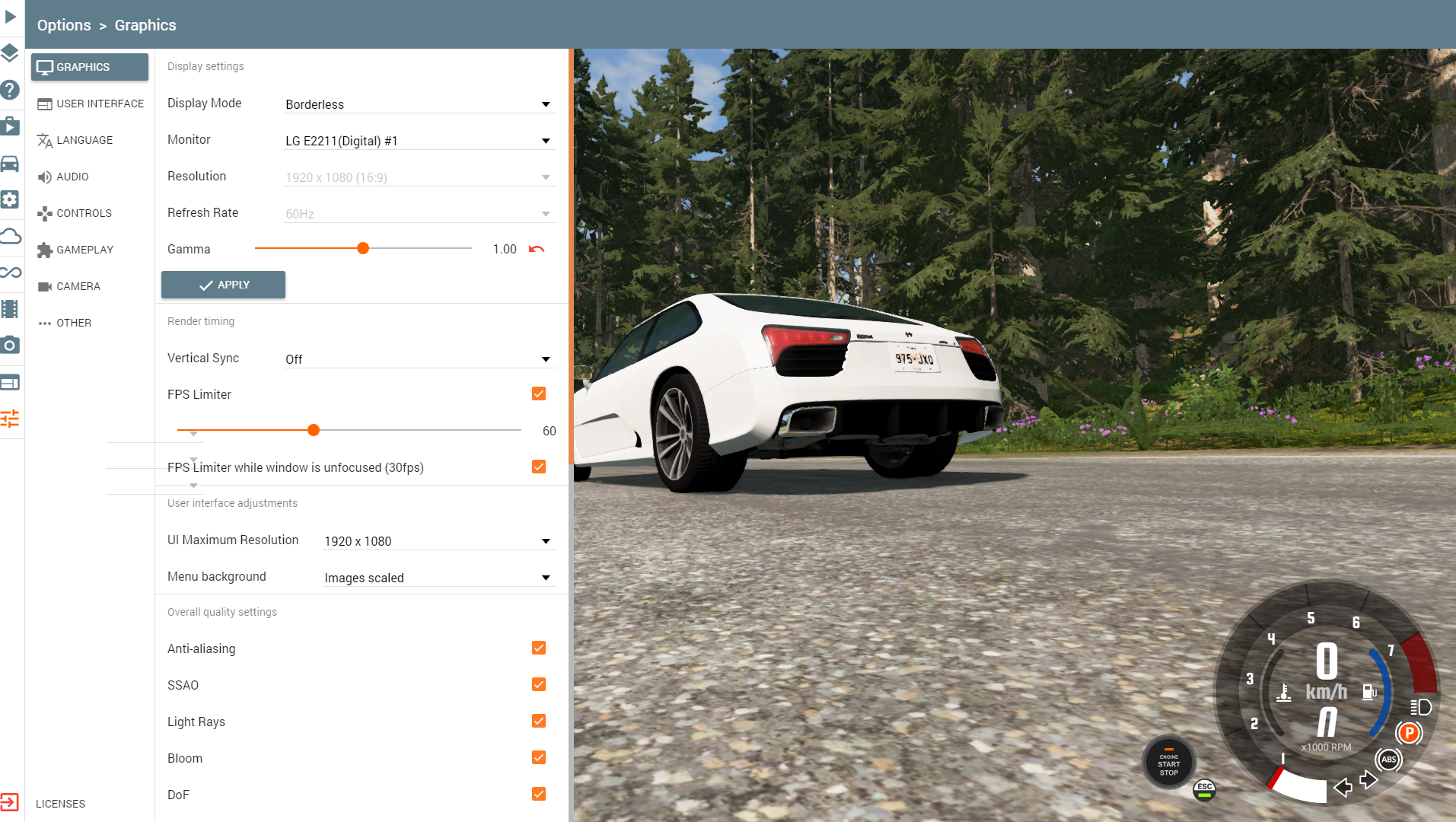Open the Licenses link
This screenshot has width=1456, height=822.
click(60, 804)
